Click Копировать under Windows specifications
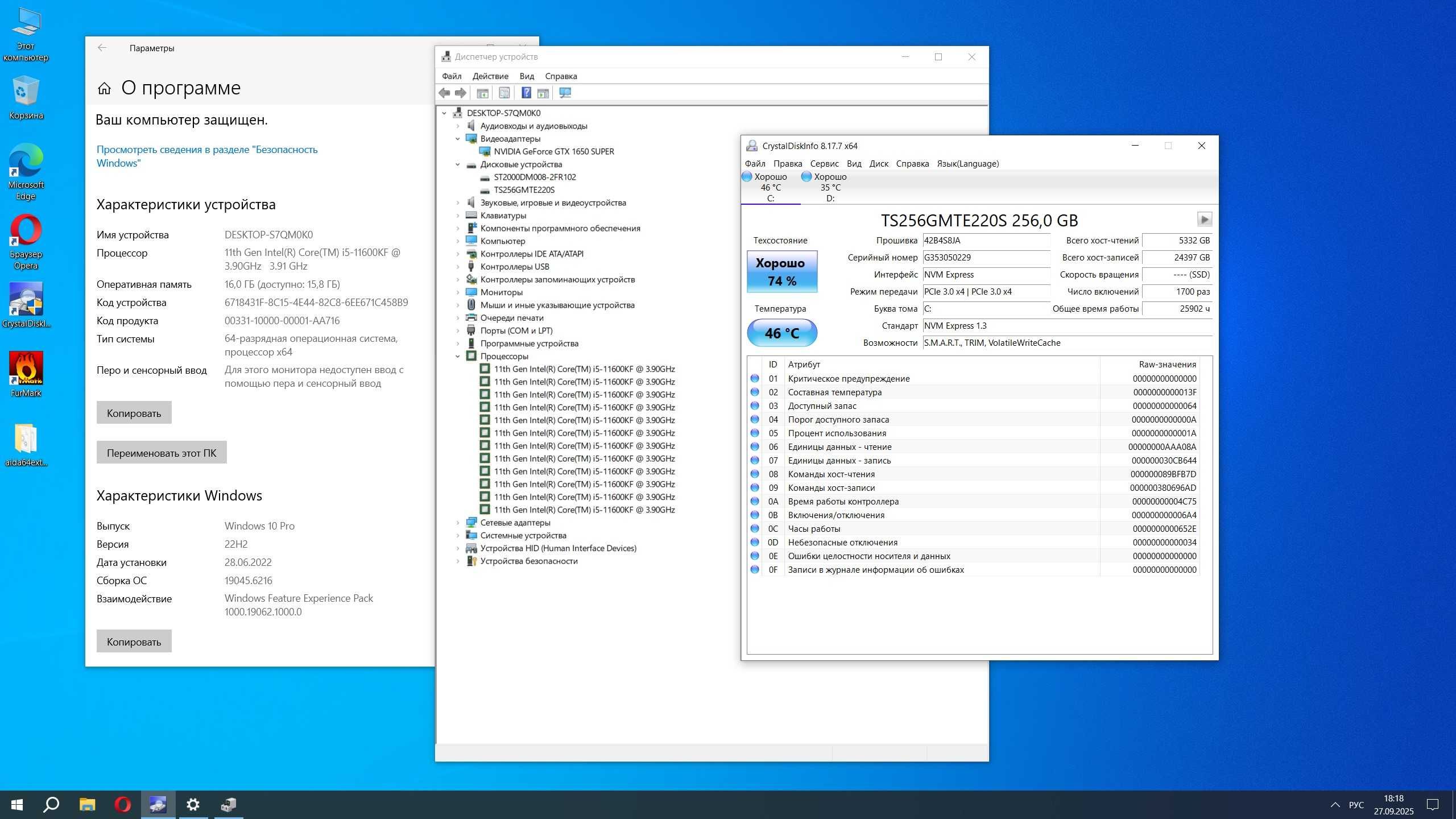Screen dimensions: 1456x819 pos(134,642)
